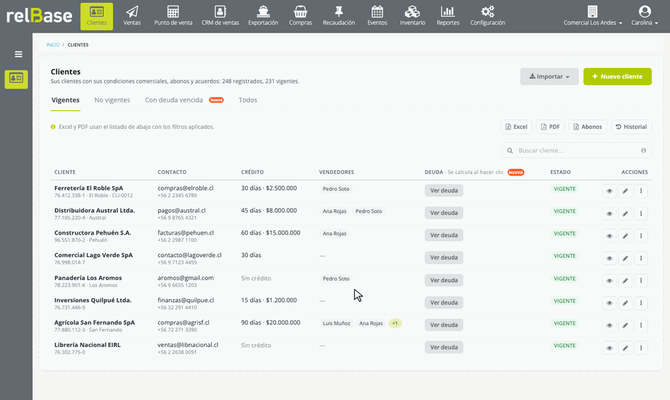Open the Ventas module

(132, 16)
